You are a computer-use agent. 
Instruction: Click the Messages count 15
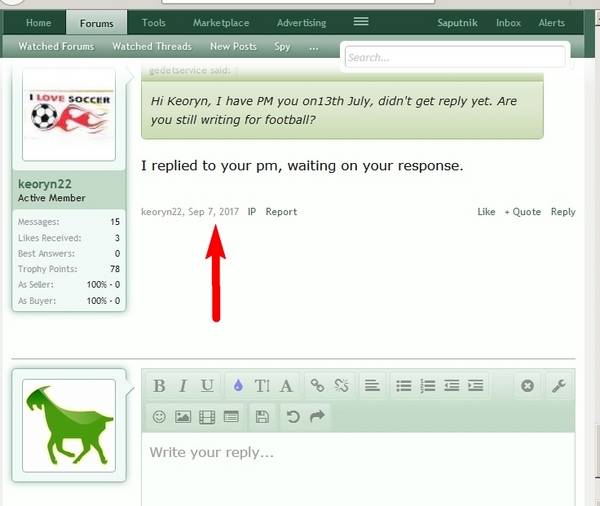pos(115,222)
